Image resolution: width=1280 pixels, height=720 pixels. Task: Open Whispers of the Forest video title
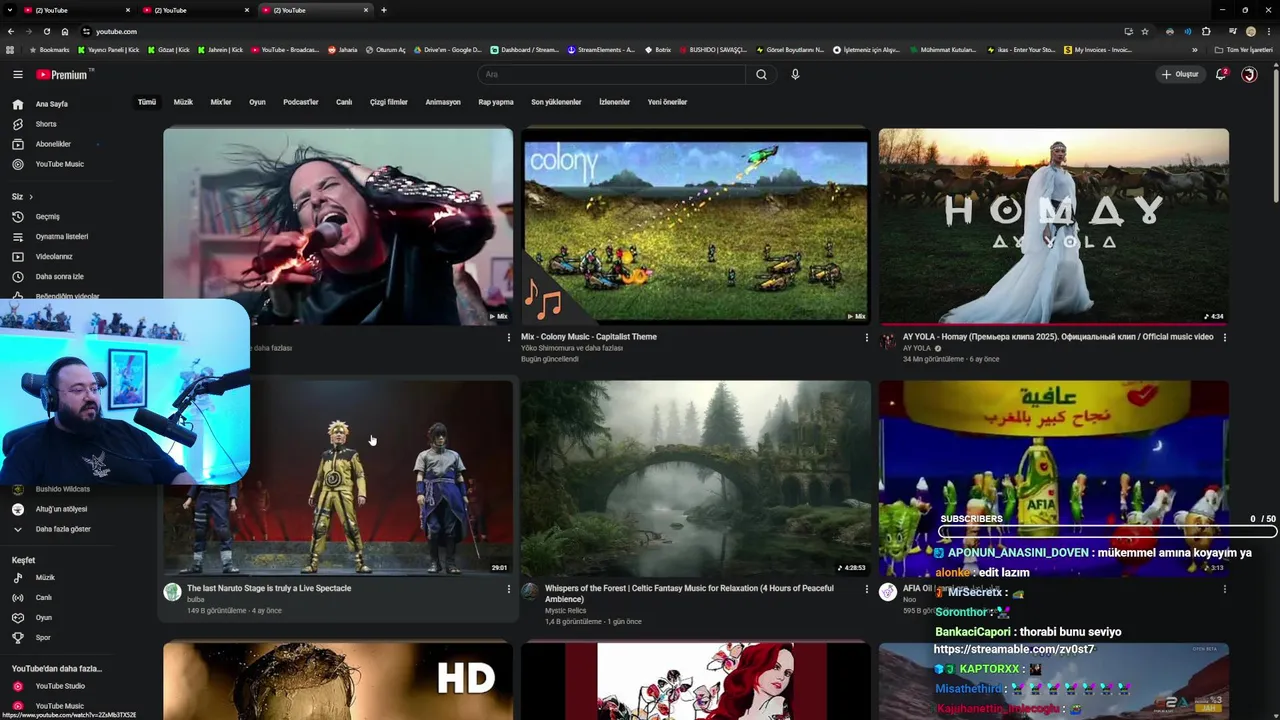[689, 593]
